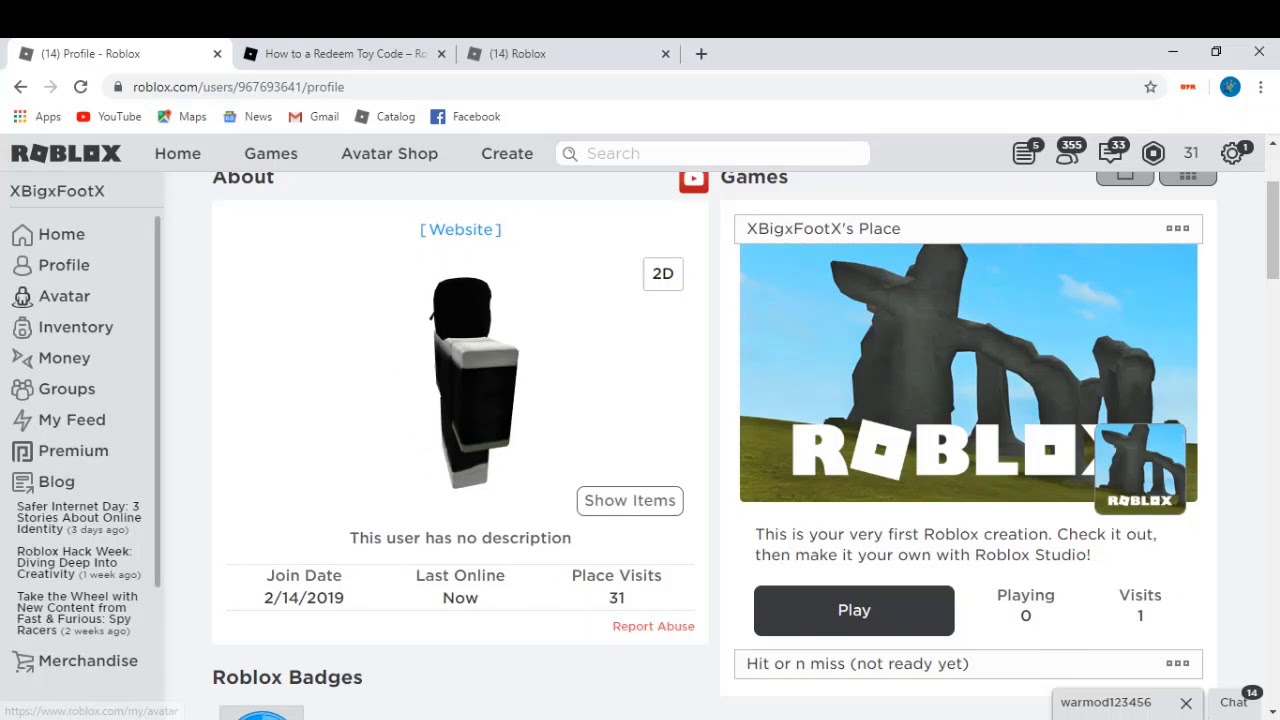Image resolution: width=1280 pixels, height=720 pixels.
Task: Open Merchandise in sidebar
Action: 75,661
